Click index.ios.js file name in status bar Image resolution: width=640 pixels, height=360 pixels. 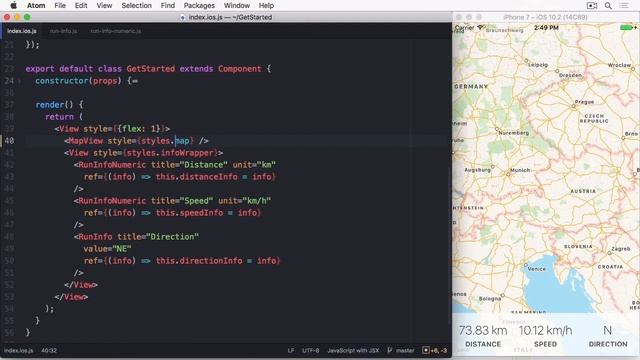point(18,350)
